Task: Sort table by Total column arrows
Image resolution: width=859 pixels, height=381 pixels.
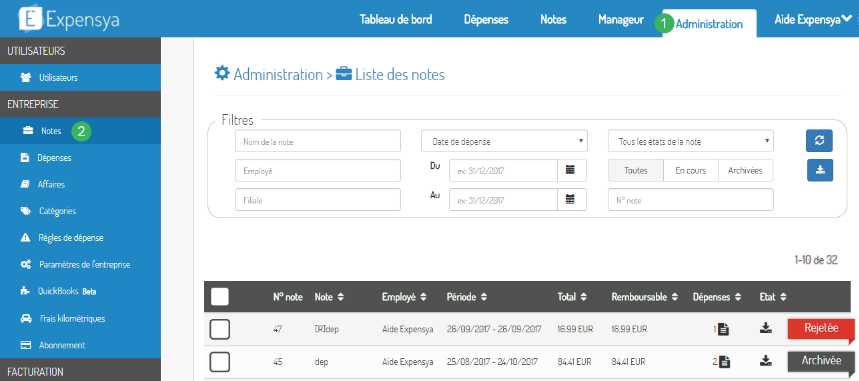Action: point(584,297)
